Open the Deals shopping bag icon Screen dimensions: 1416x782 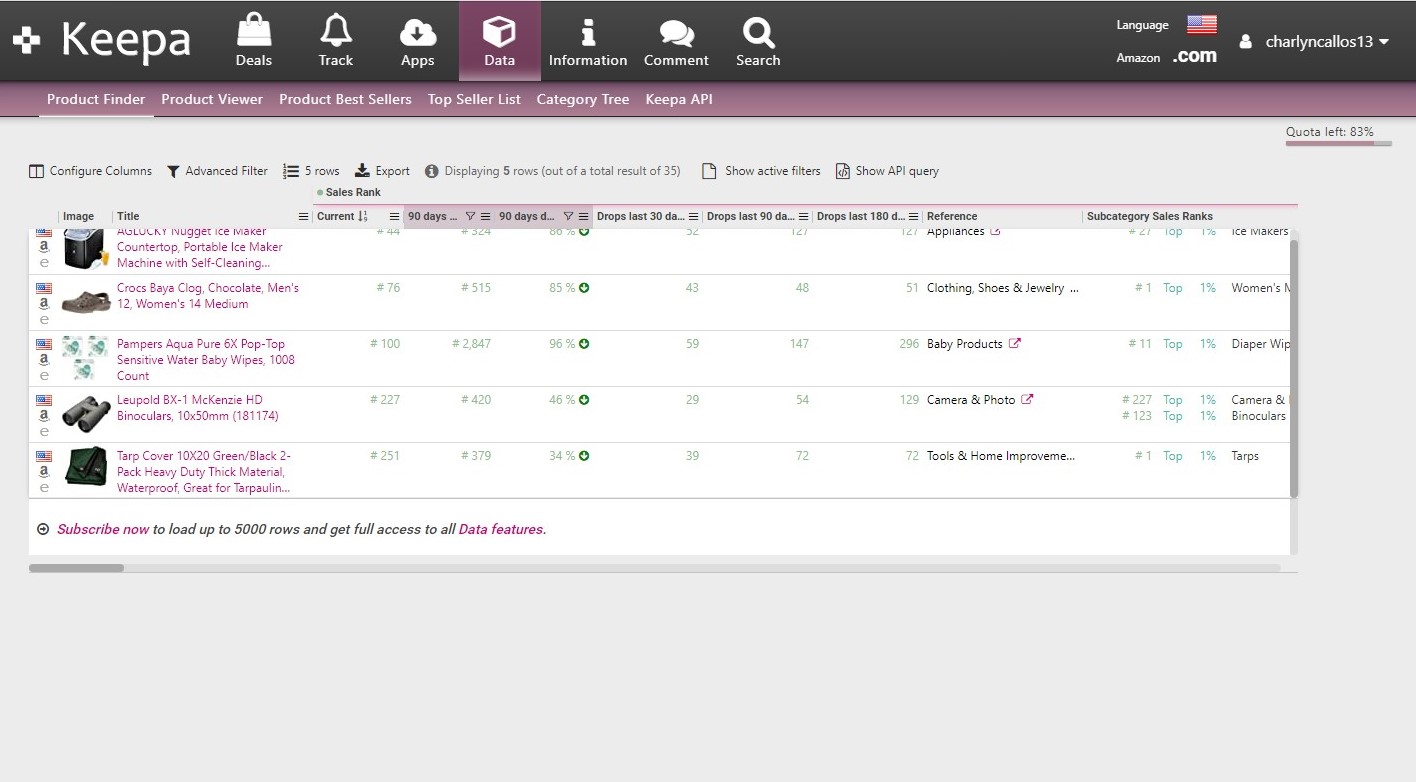click(253, 31)
